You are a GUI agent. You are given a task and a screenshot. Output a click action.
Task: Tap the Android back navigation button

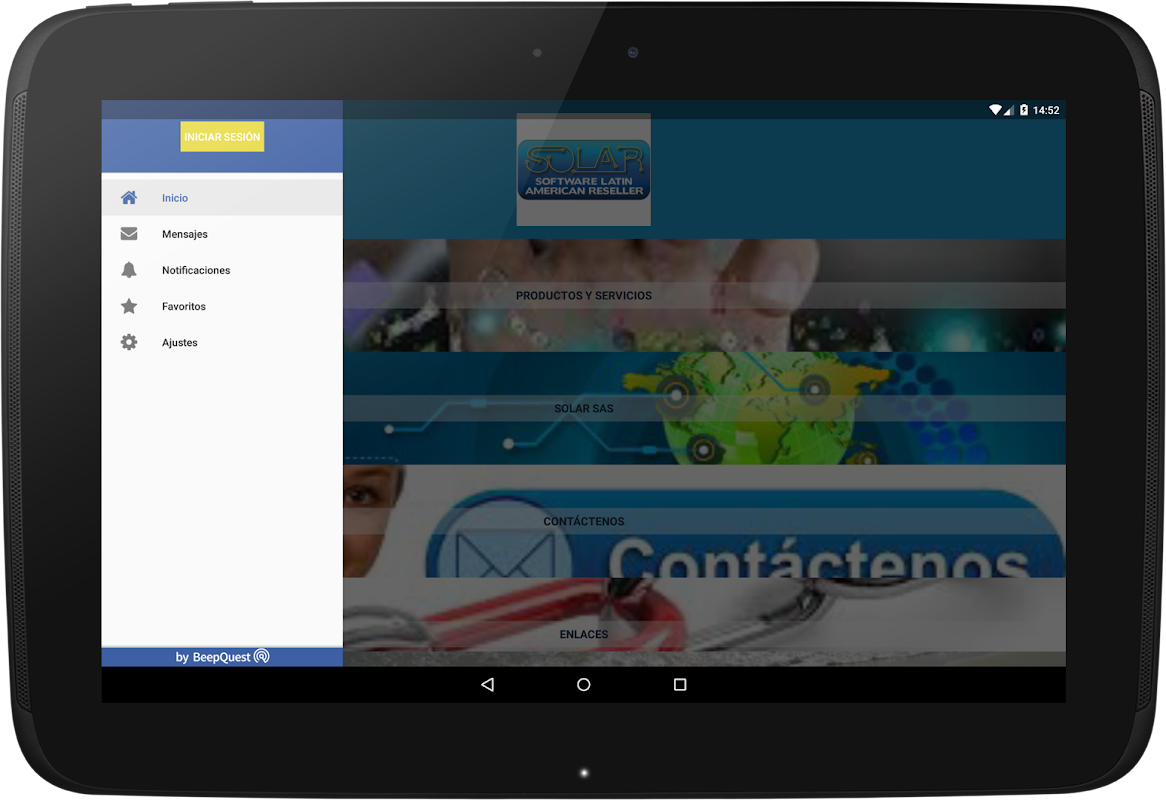(x=488, y=685)
